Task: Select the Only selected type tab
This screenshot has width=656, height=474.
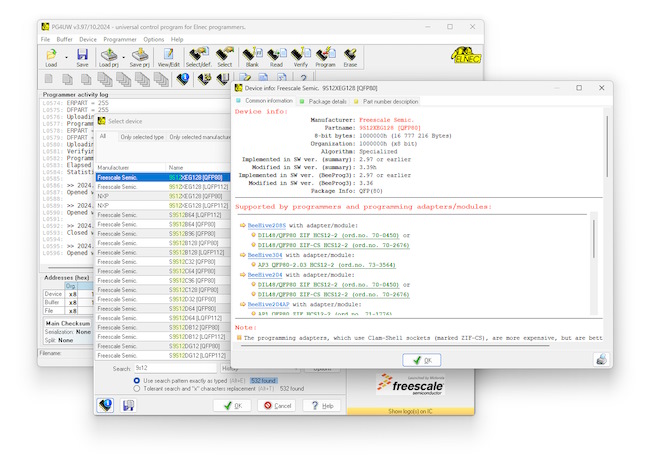Action: point(142,137)
